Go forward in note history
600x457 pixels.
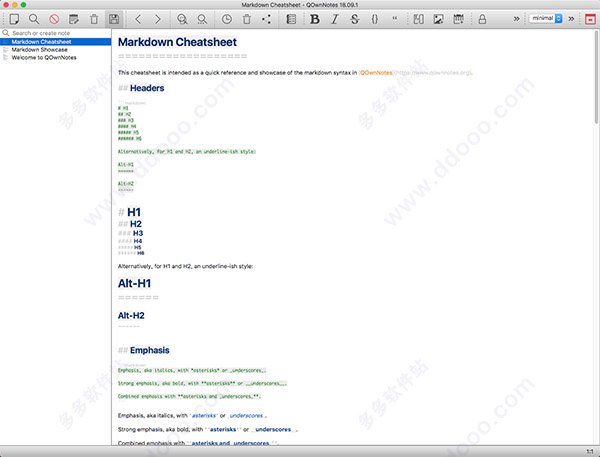tap(158, 19)
